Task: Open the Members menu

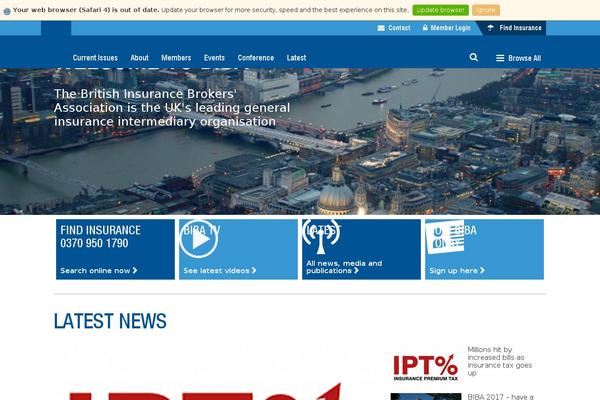Action: point(176,58)
